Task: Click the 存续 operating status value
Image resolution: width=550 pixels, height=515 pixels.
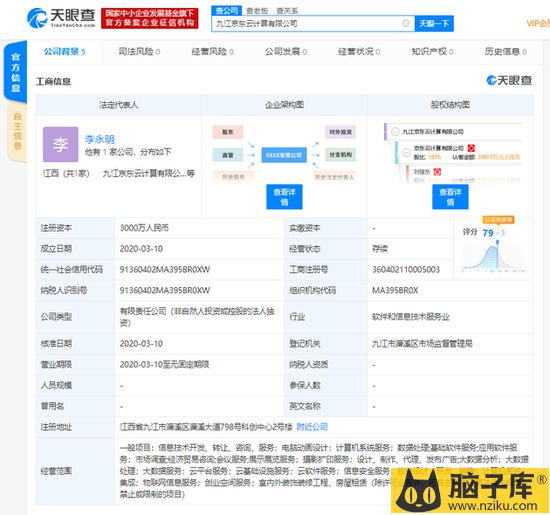Action: pyautogui.click(x=380, y=249)
